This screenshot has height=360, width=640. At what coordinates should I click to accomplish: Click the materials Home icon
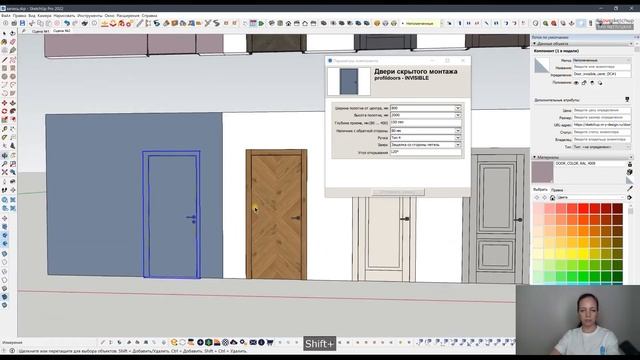(x=552, y=198)
